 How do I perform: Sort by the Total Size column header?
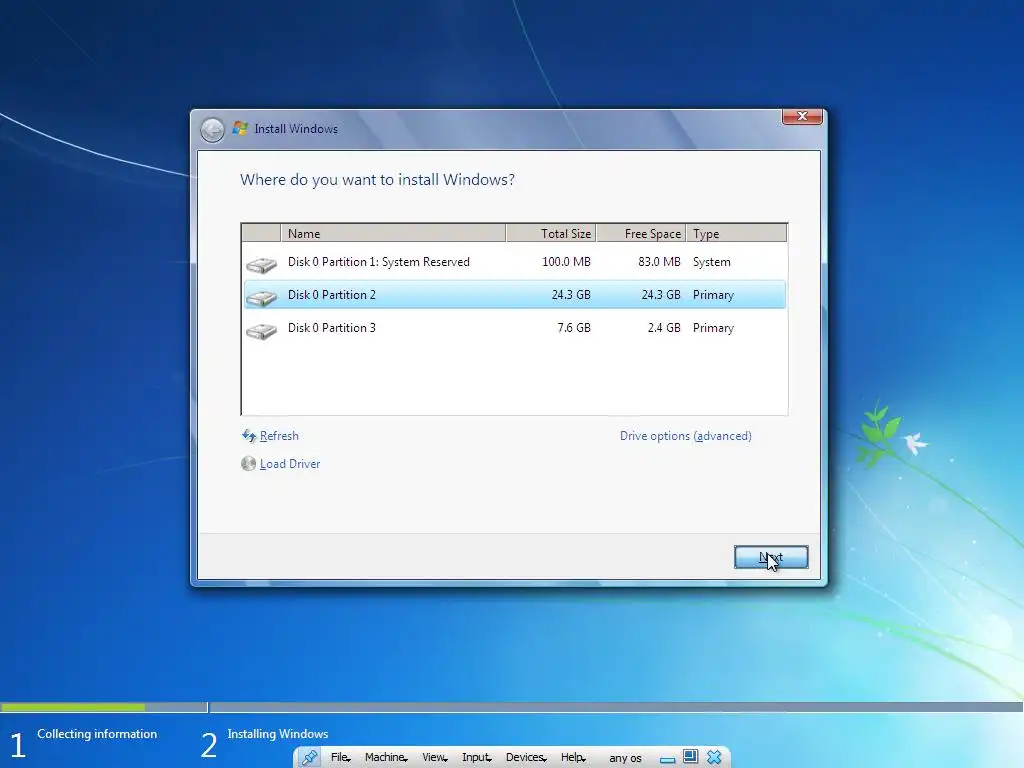tap(551, 233)
